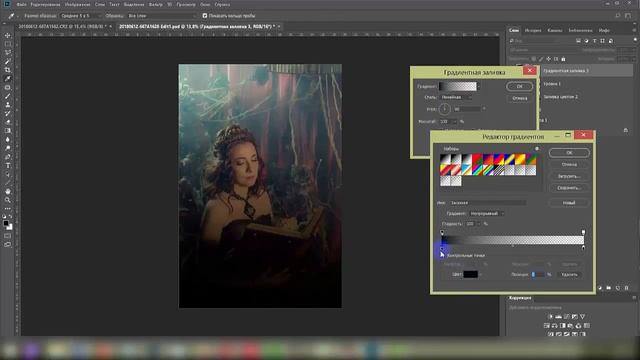Viewport: 640px width, 360px height.
Task: Click lock position icon in Layers panel
Action: pos(548,59)
